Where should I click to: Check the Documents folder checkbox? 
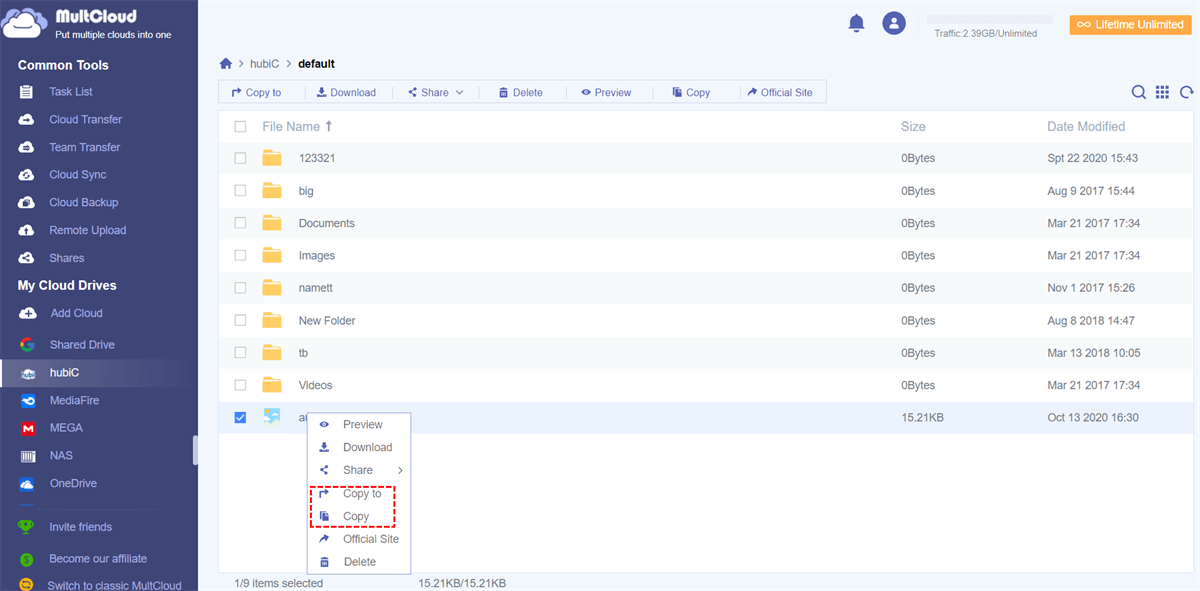(240, 223)
